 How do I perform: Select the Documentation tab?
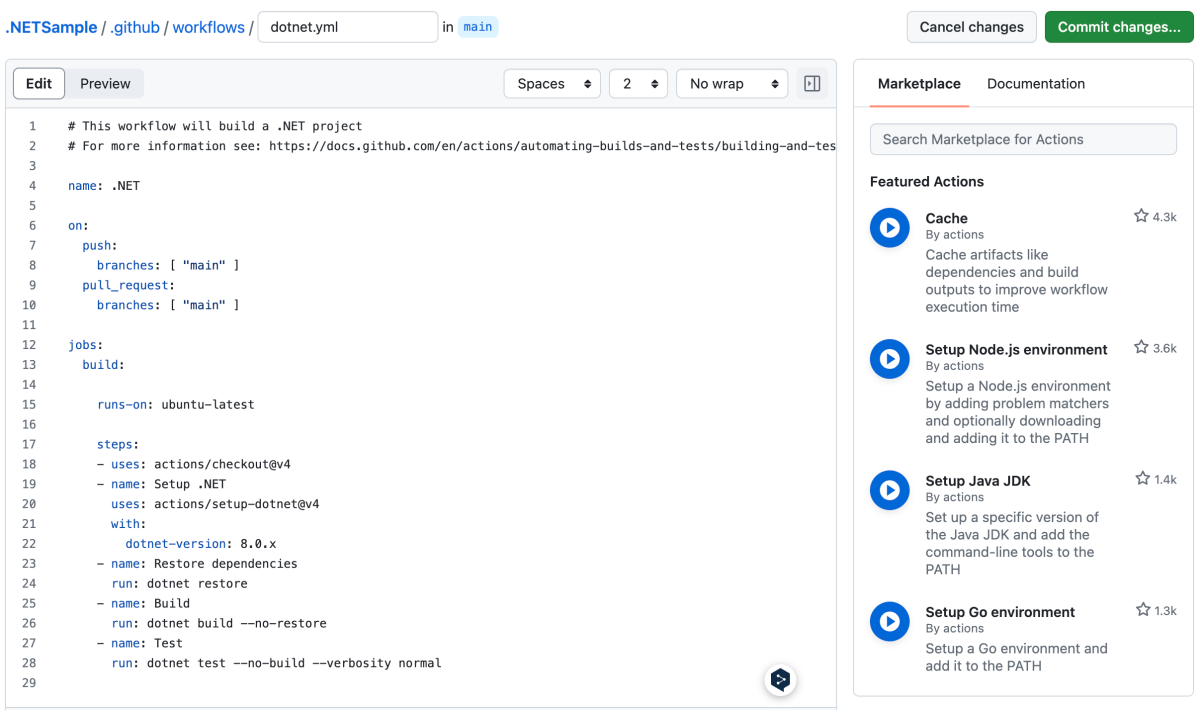click(1036, 84)
